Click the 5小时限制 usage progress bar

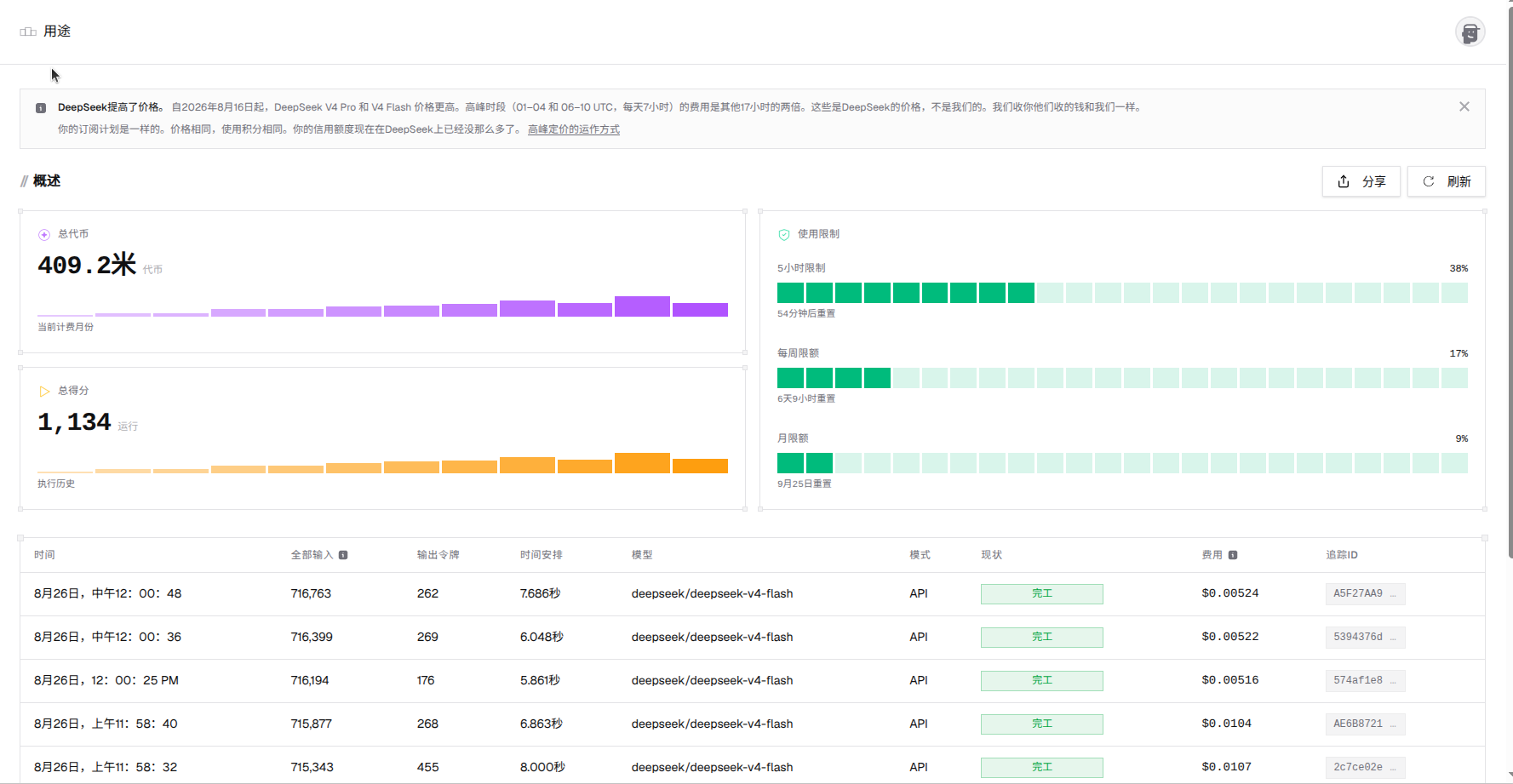coord(1122,293)
